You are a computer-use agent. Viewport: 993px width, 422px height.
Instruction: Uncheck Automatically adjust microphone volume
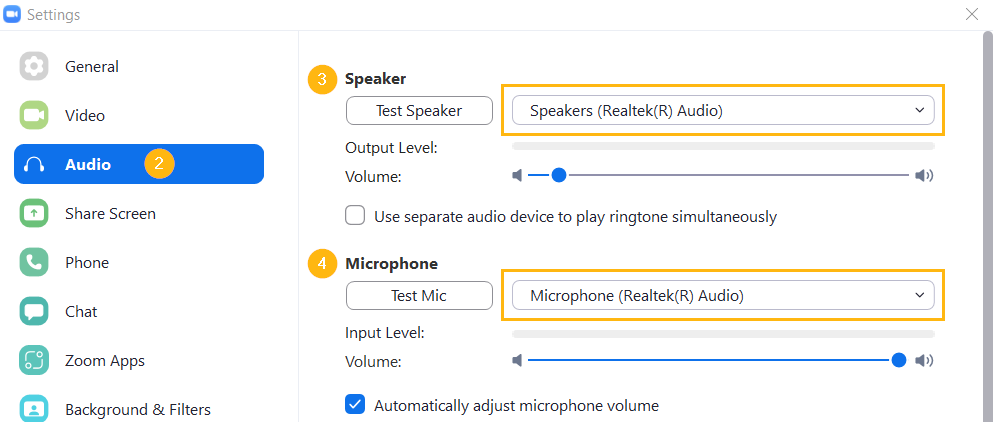[x=355, y=404]
